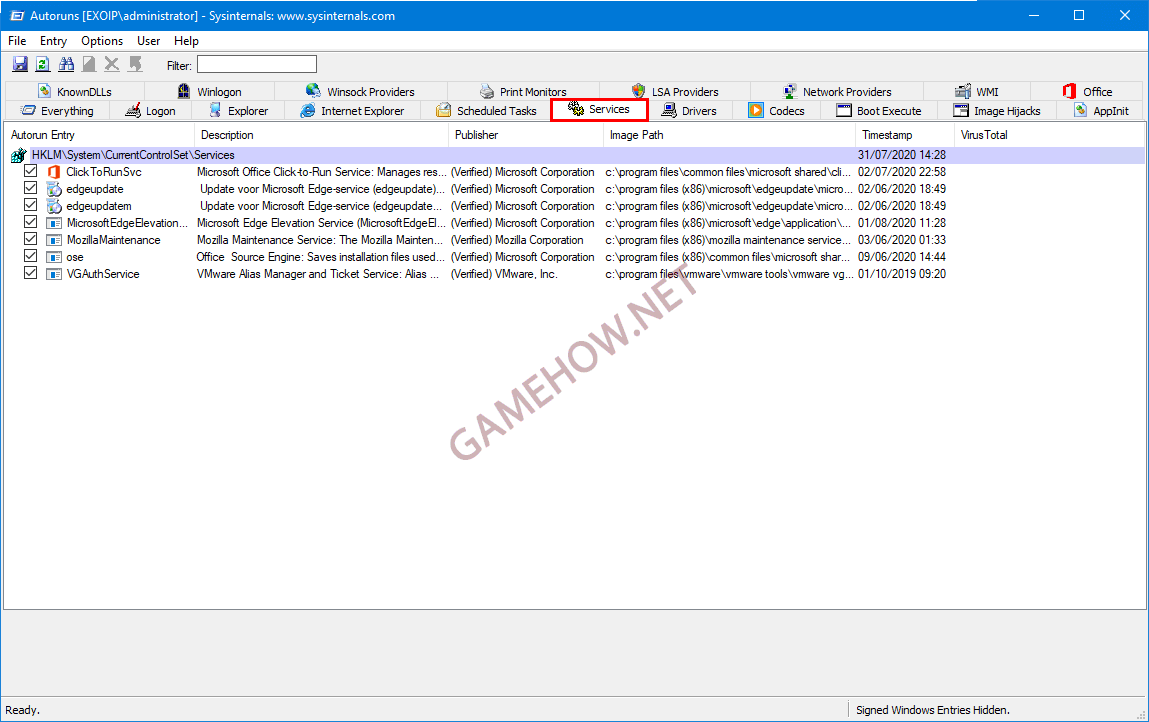Click the Autoruns title bar app icon
1149x722 pixels.
(16, 15)
